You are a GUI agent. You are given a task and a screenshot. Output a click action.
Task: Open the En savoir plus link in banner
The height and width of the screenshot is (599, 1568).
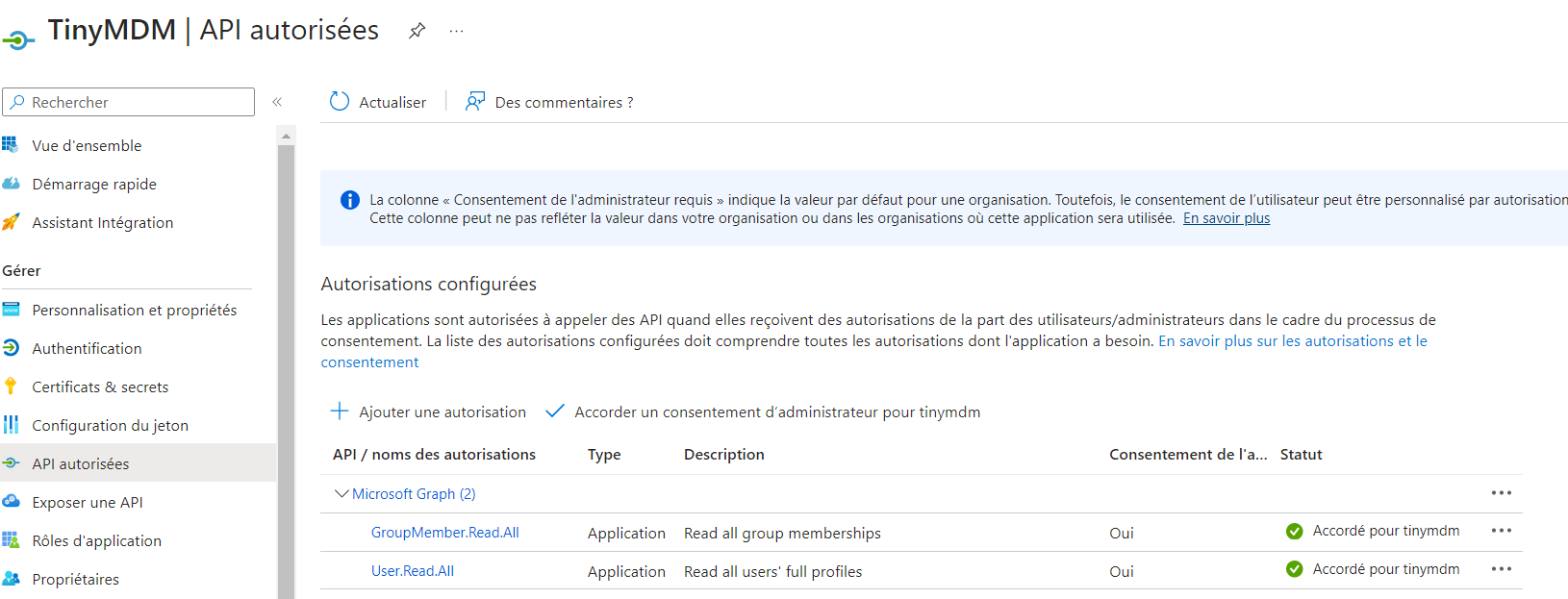tap(1227, 218)
